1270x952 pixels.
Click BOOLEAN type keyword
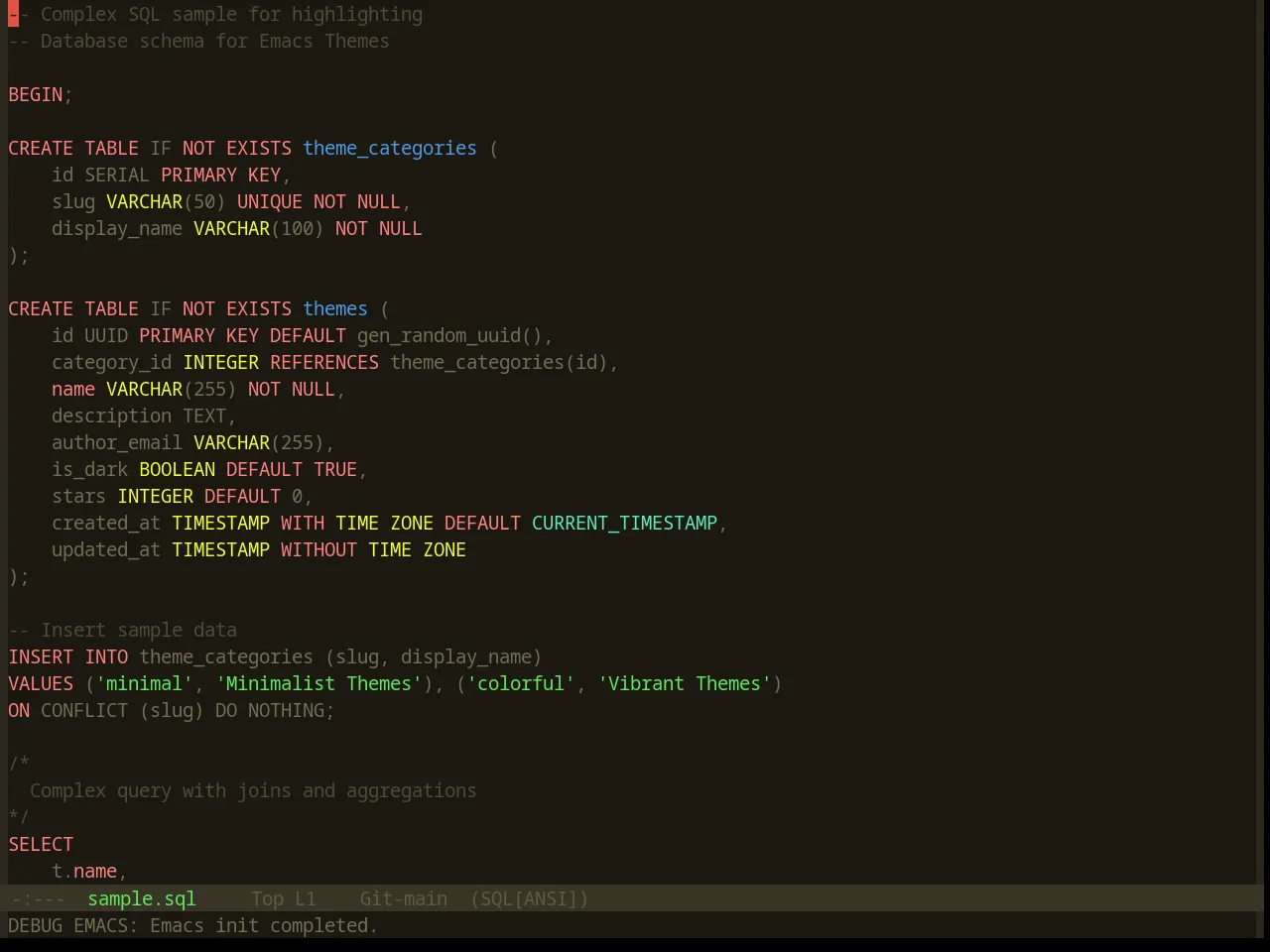coord(178,469)
